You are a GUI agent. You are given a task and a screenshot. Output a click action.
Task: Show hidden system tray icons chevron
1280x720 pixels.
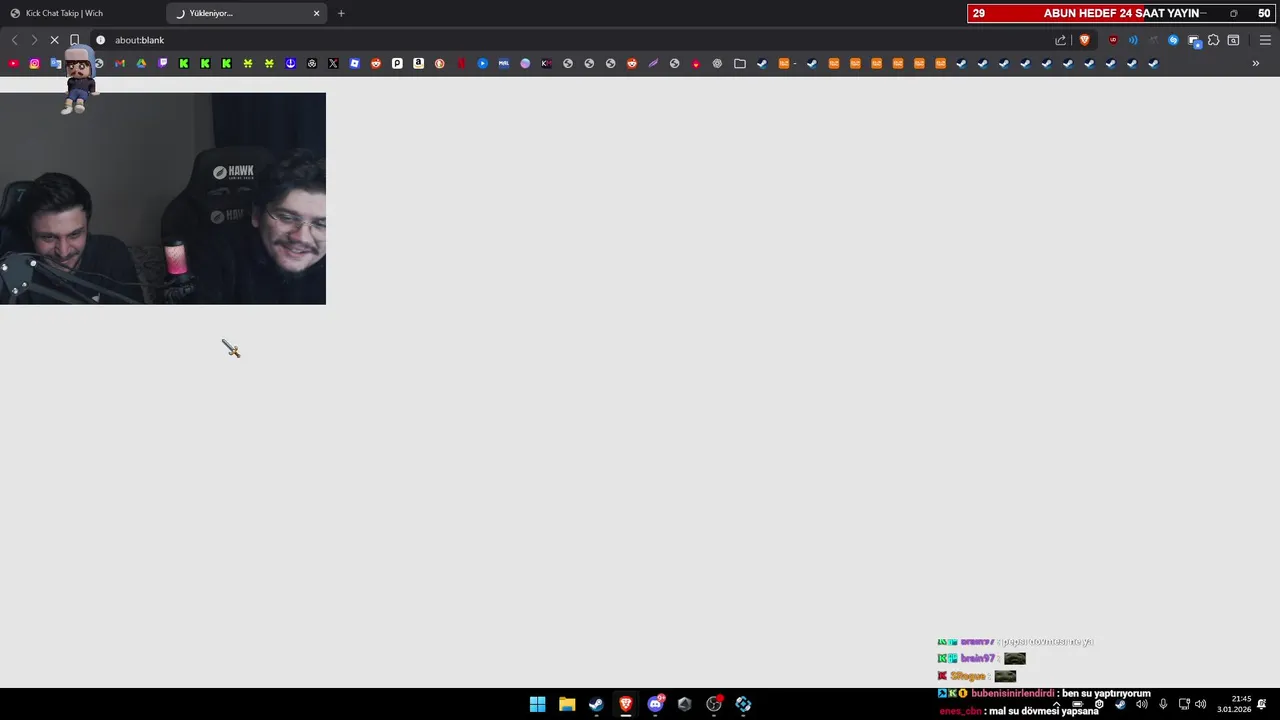(x=1056, y=704)
